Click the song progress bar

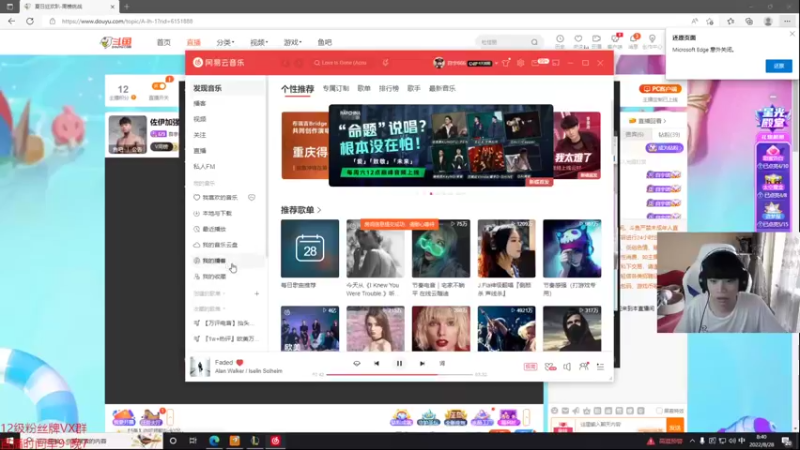tap(399, 374)
